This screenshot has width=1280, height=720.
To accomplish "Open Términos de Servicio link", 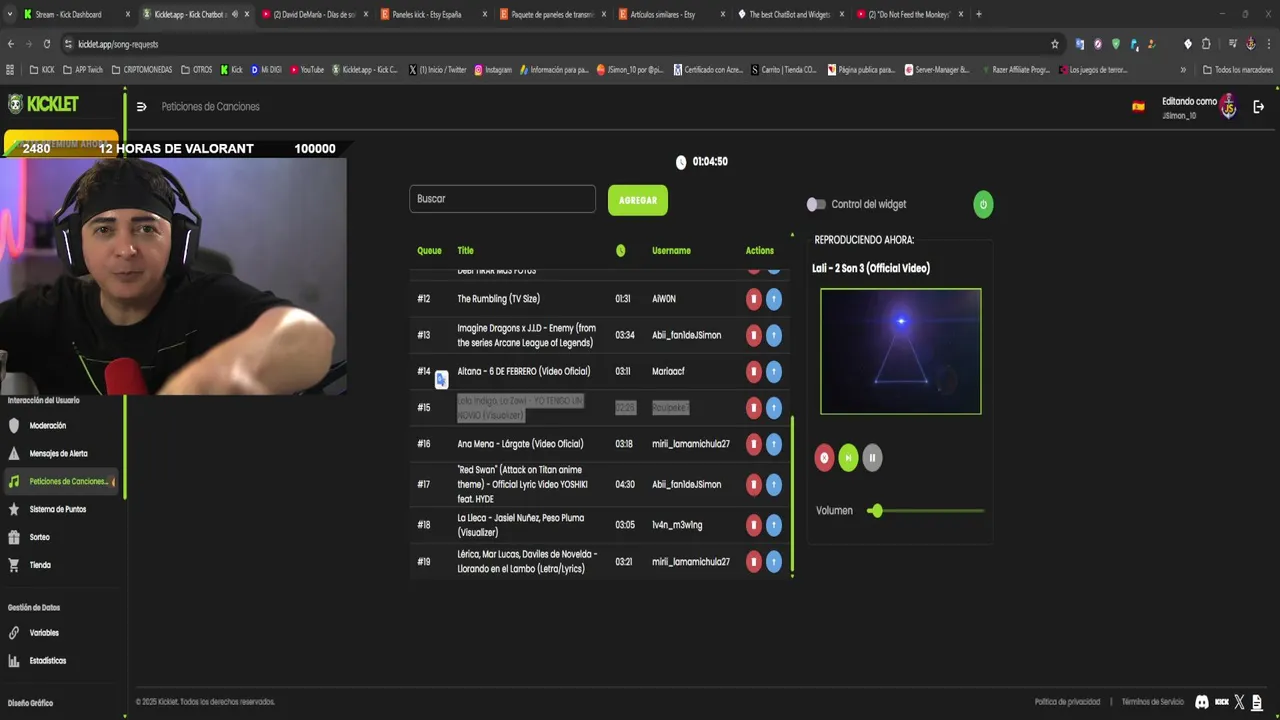I will tap(1152, 702).
